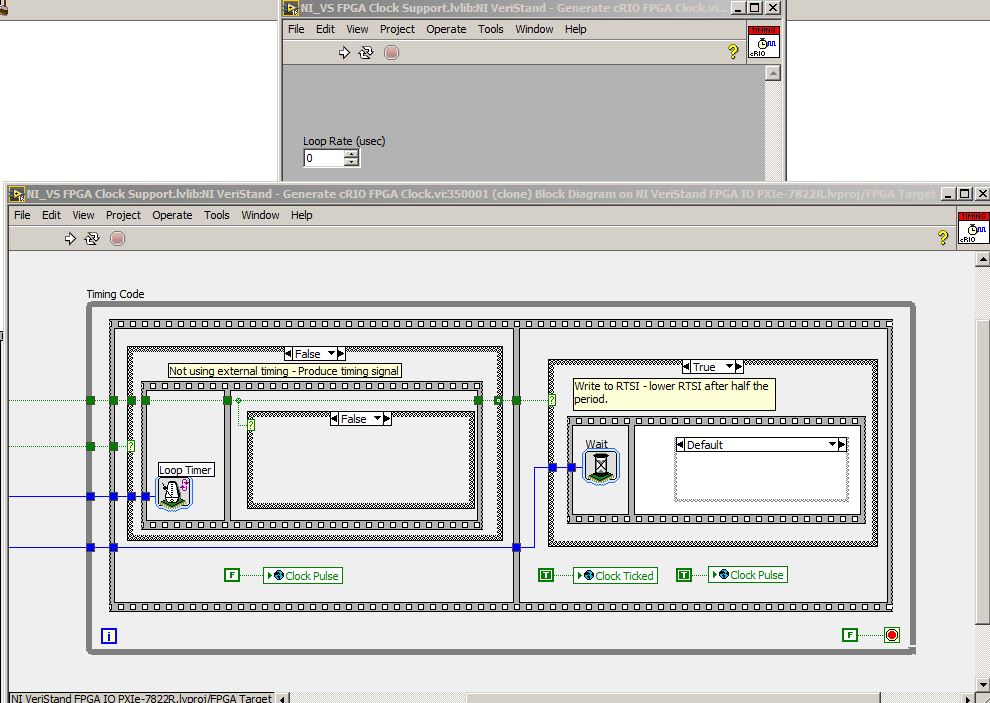Click FPGA Target project path in status bar
The height and width of the screenshot is (703, 990).
click(142, 698)
